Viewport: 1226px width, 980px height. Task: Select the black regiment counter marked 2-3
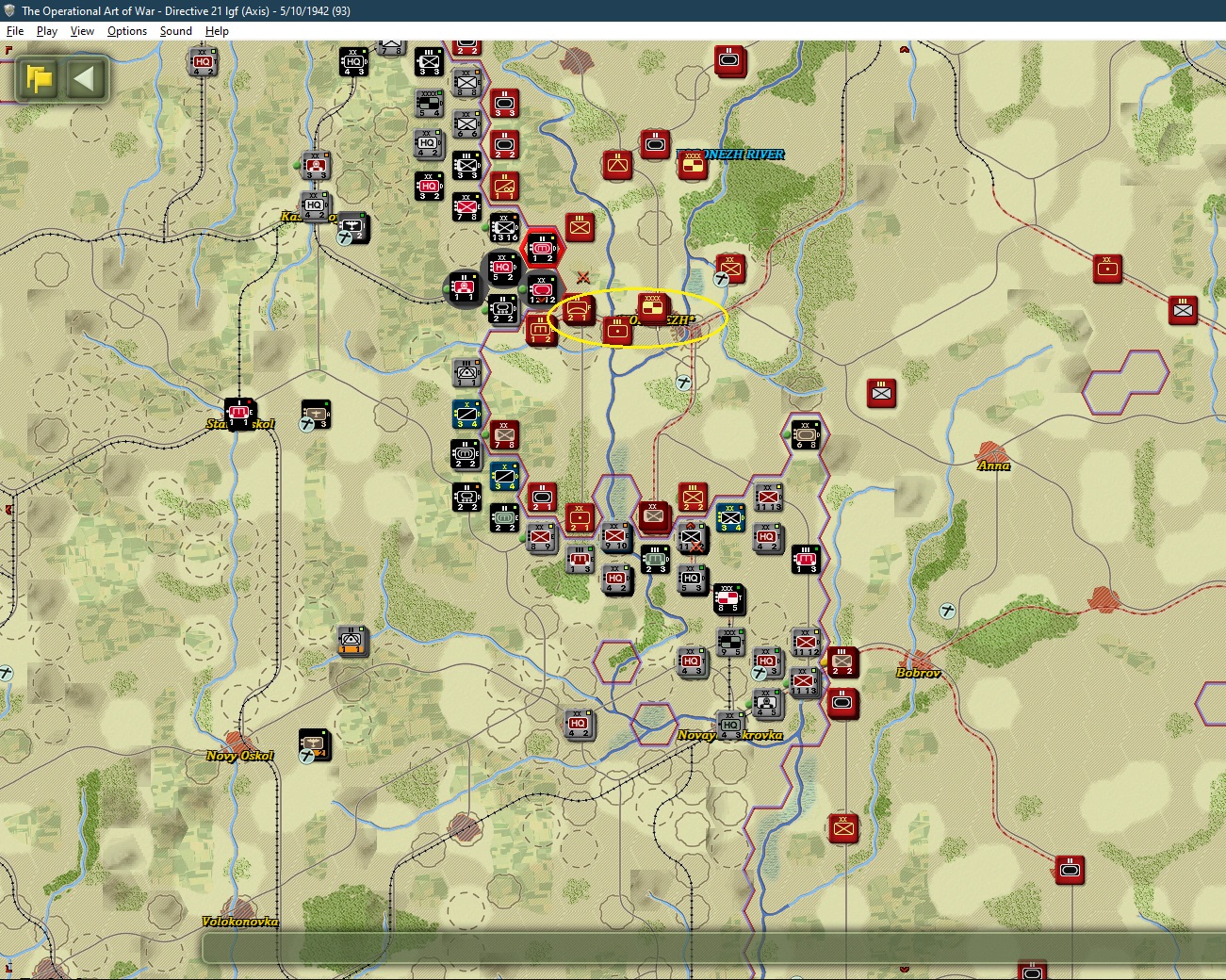(x=655, y=559)
